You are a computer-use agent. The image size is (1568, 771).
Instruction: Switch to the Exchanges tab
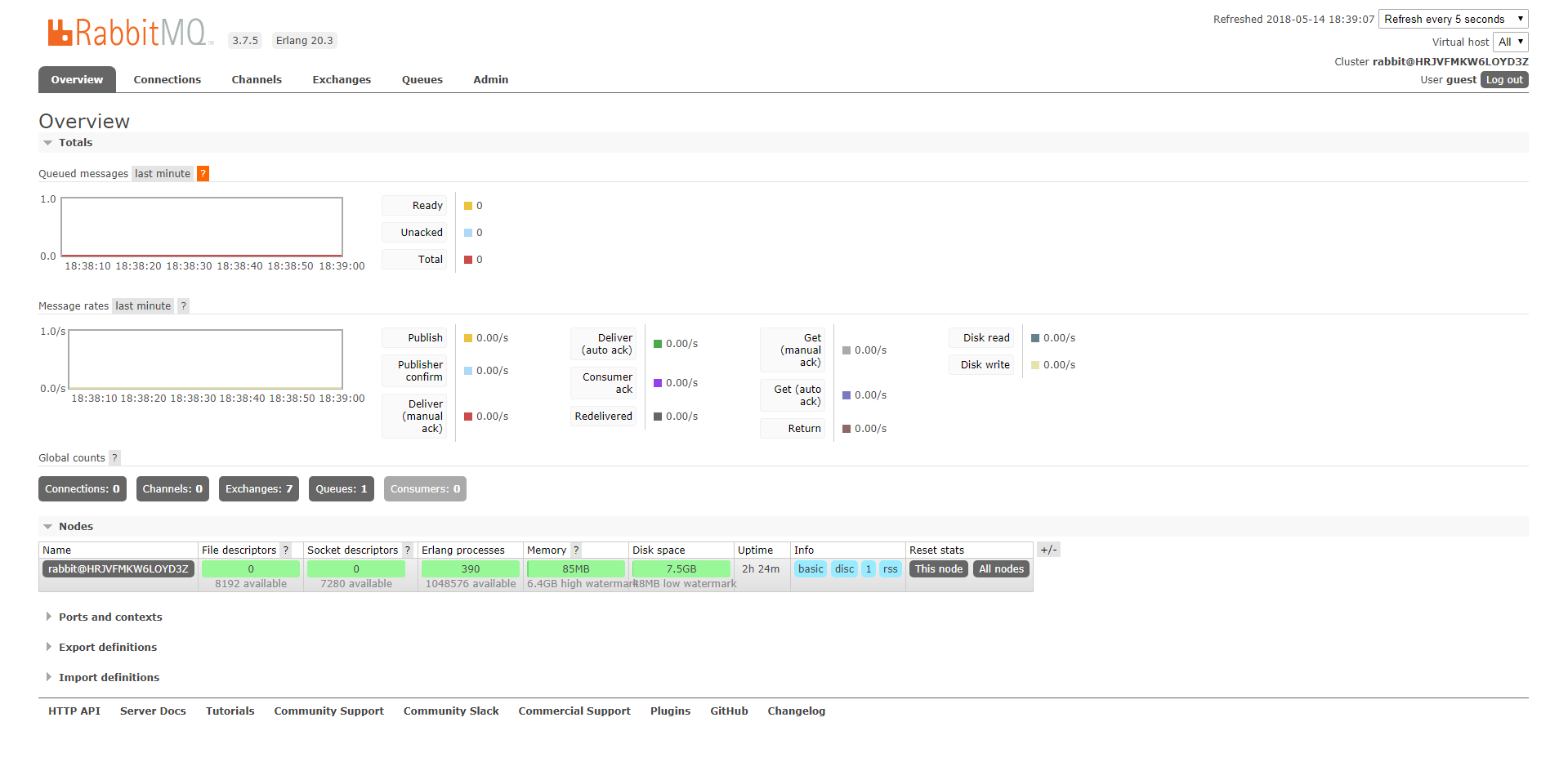(x=342, y=79)
